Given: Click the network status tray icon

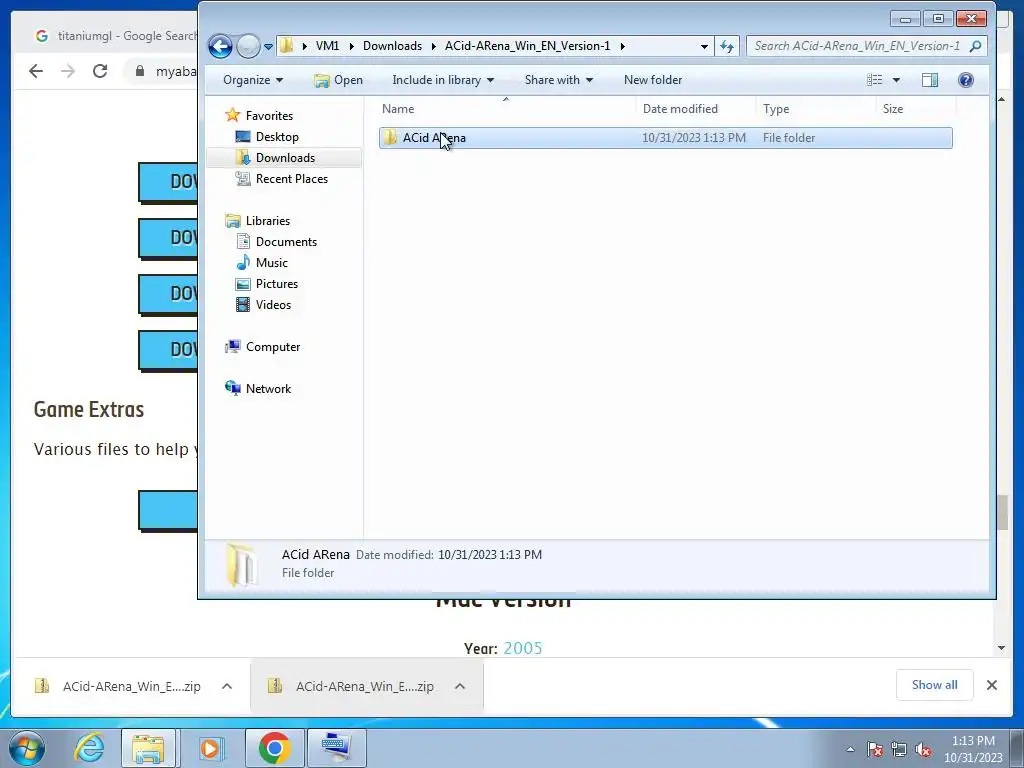Looking at the screenshot, I should pos(899,750).
